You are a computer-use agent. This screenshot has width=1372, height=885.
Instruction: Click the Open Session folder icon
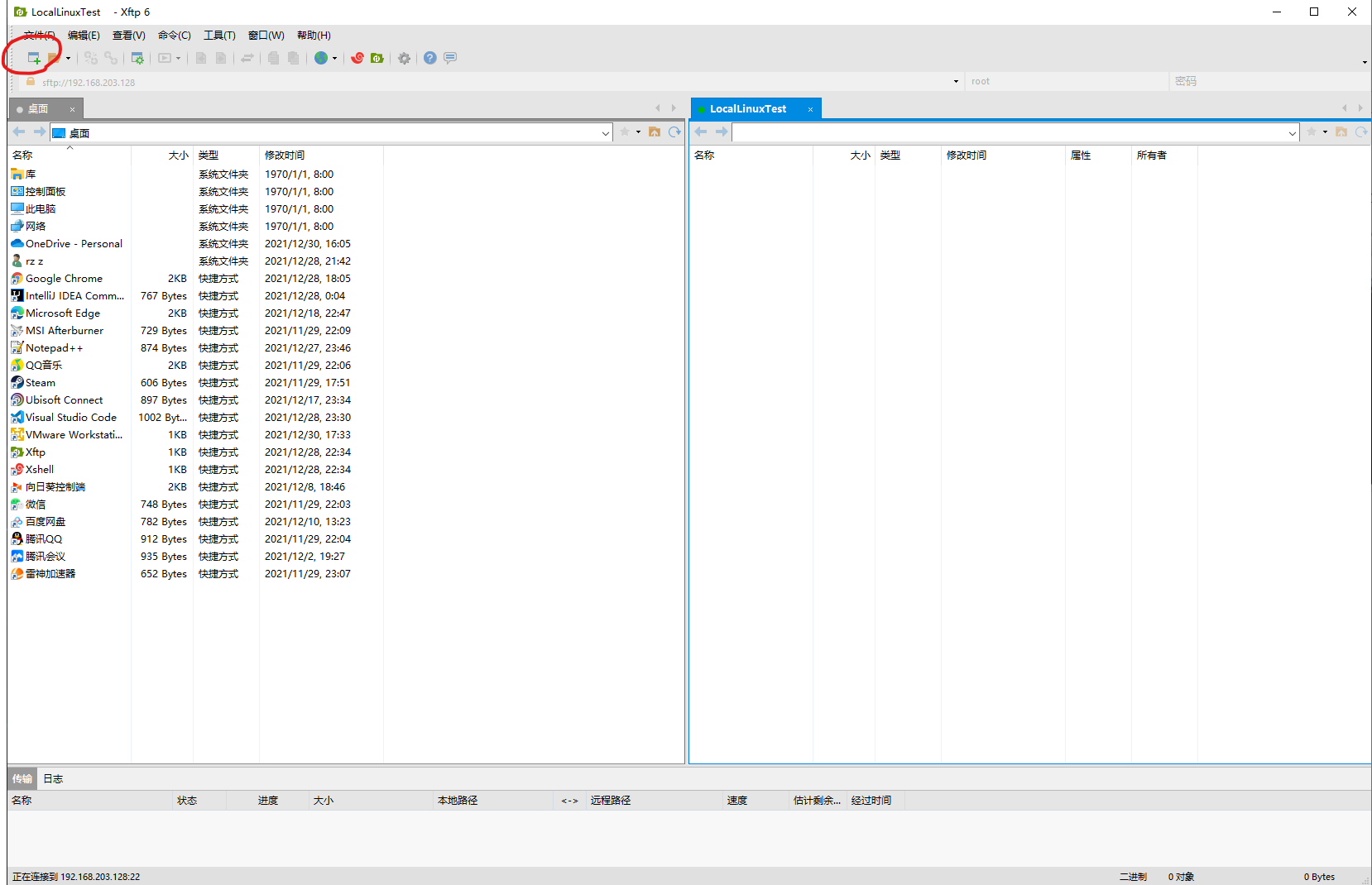(x=53, y=58)
